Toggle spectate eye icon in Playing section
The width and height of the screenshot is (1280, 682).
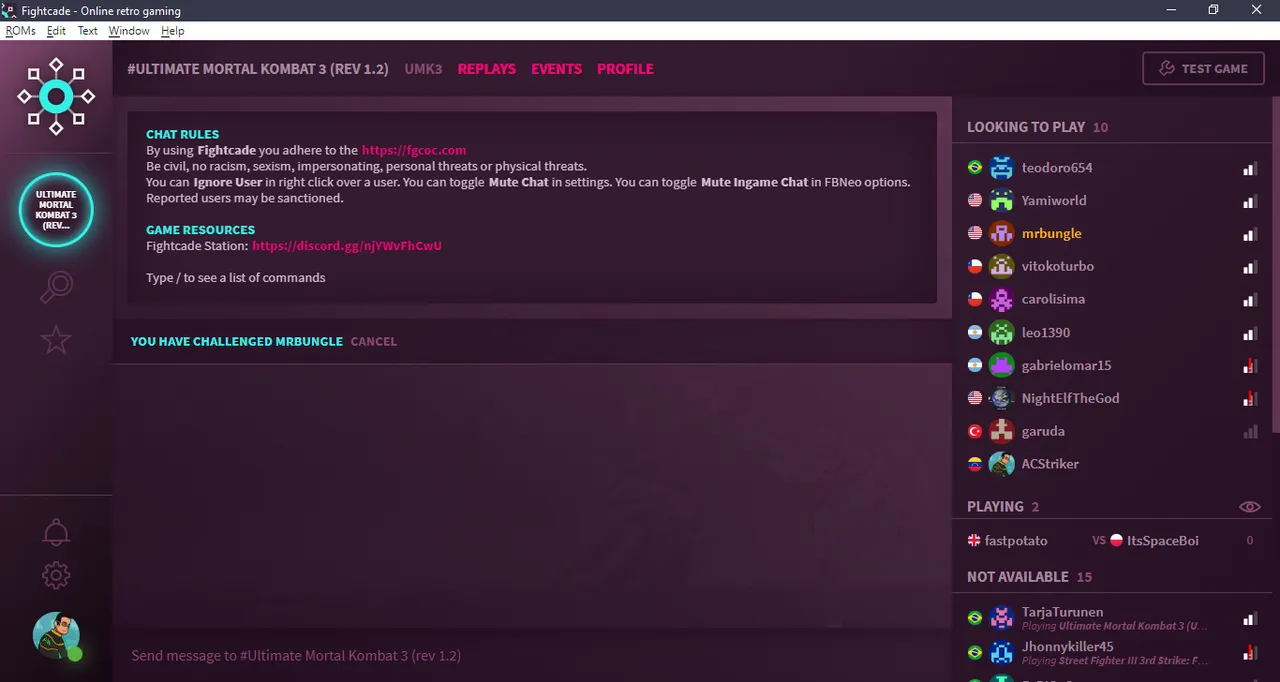pyautogui.click(x=1250, y=507)
